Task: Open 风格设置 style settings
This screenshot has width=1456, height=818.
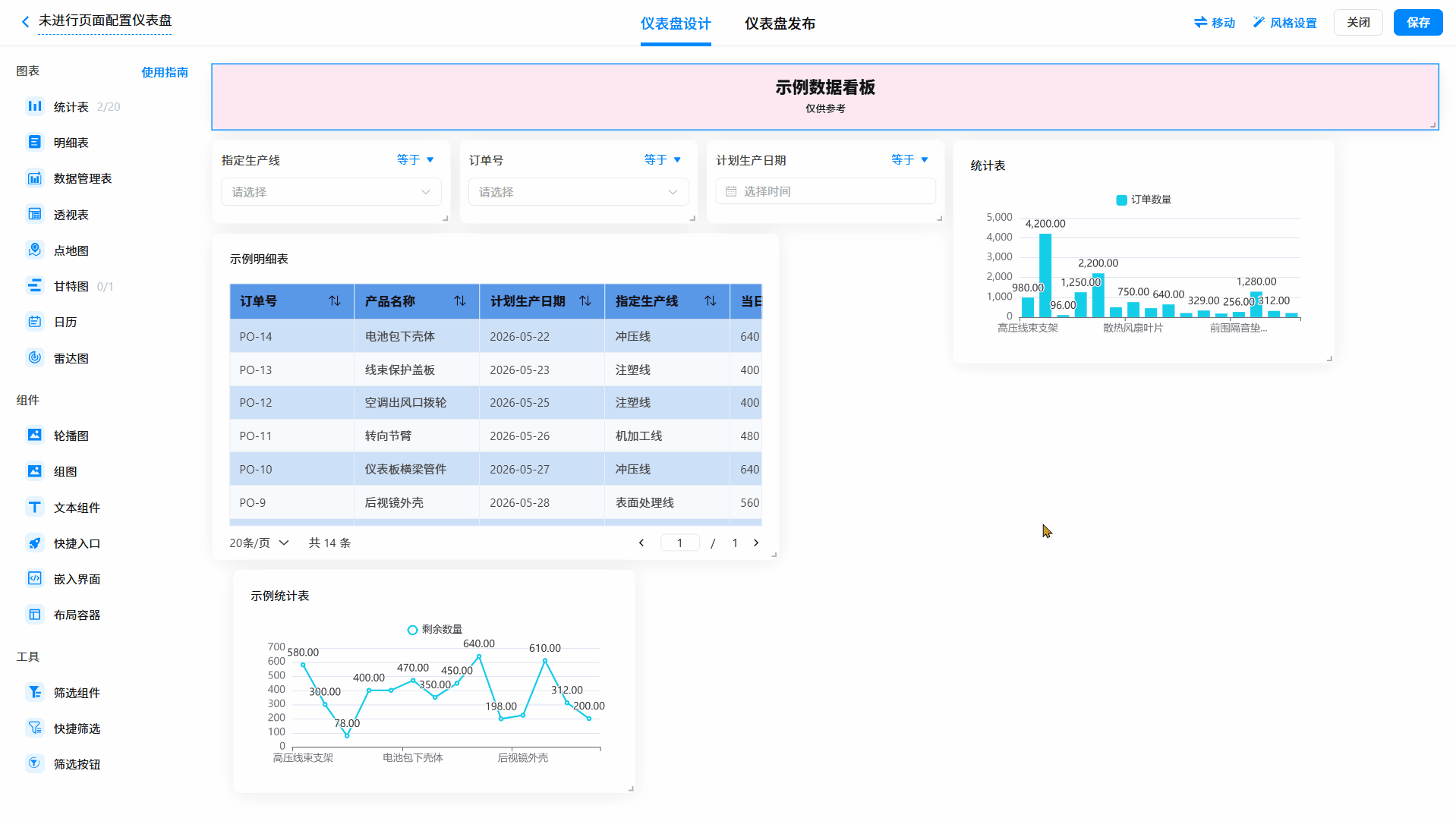Action: tap(1285, 23)
